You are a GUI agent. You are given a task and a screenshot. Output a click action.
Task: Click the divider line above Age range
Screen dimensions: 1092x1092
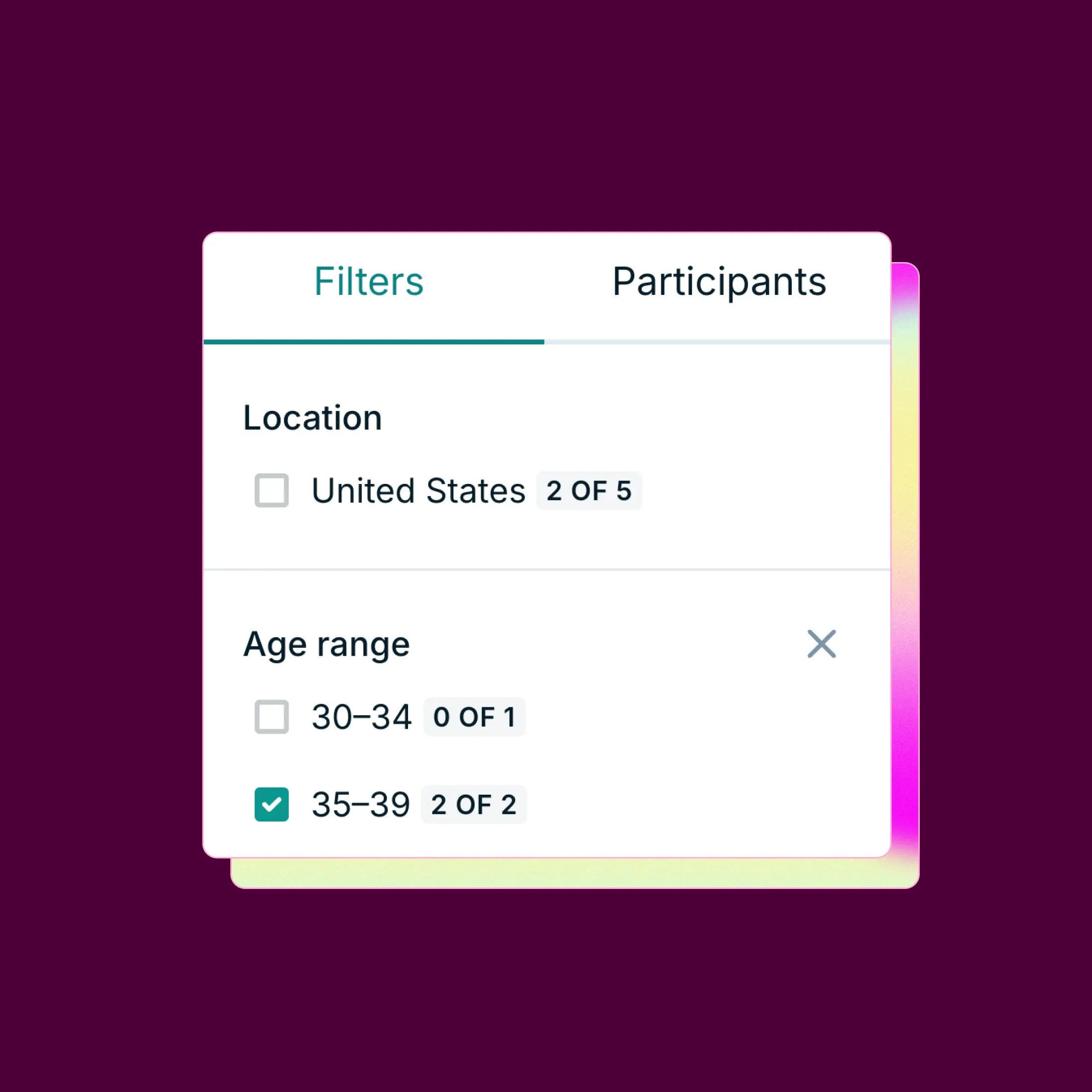coord(546,570)
